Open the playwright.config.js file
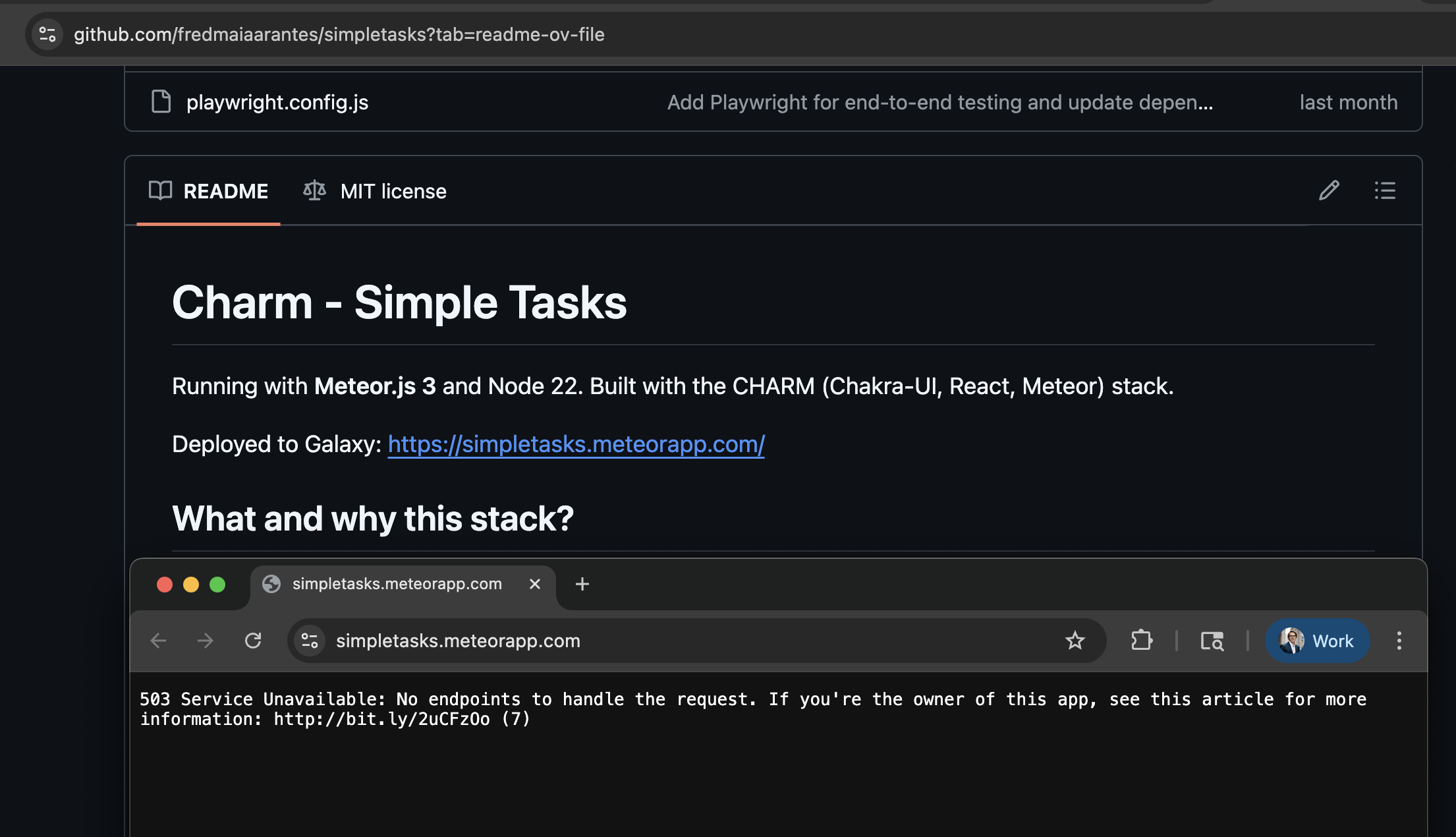Screen dimensions: 1456x837 click(277, 102)
